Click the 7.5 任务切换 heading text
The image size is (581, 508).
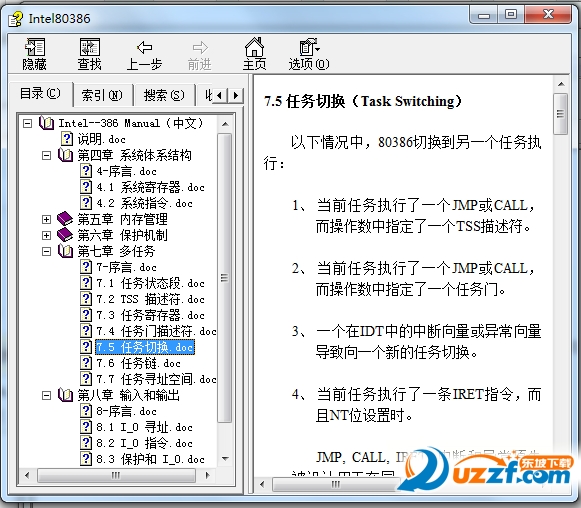pyautogui.click(x=362, y=101)
